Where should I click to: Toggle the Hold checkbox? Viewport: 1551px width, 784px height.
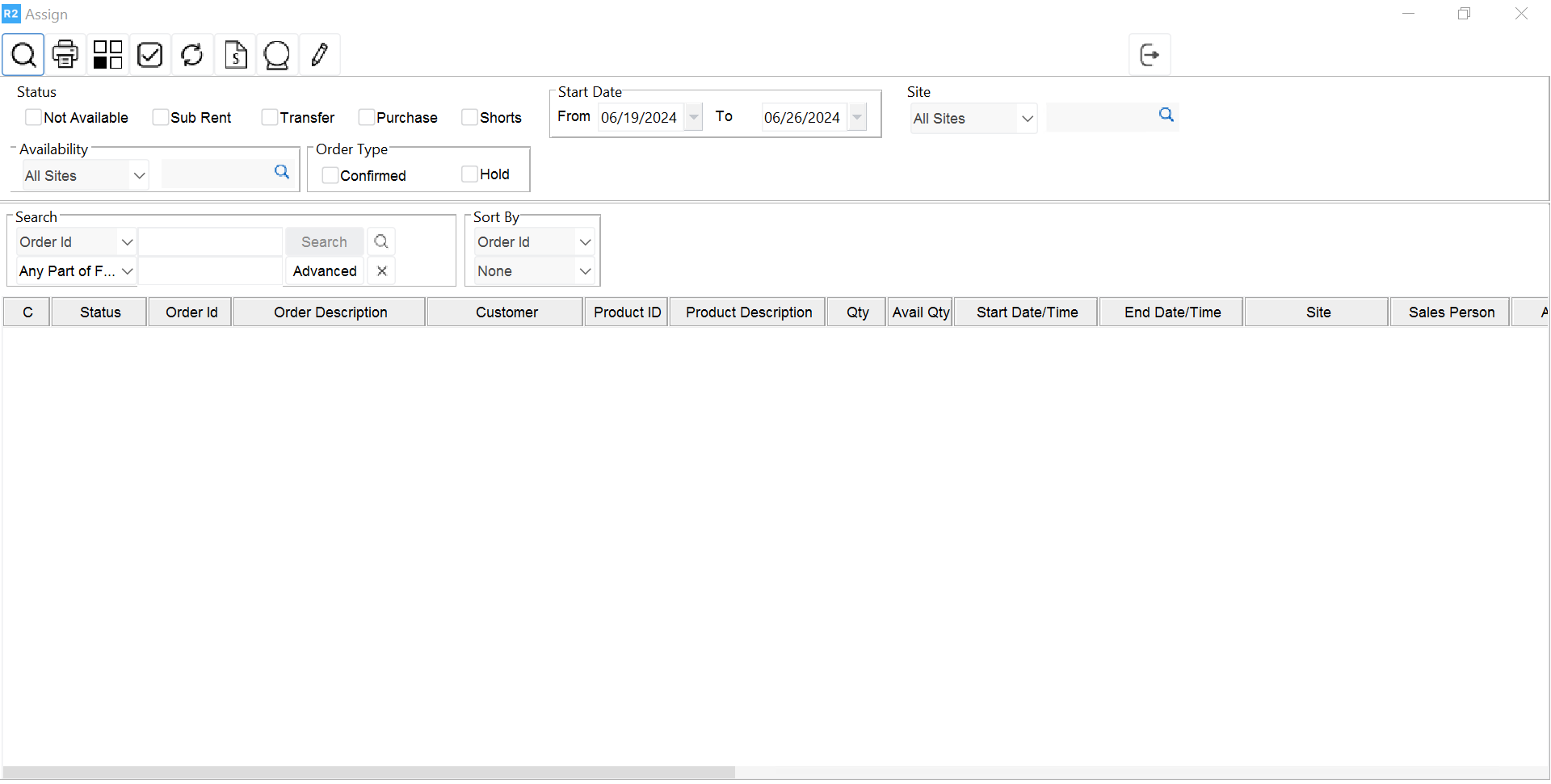[x=469, y=174]
